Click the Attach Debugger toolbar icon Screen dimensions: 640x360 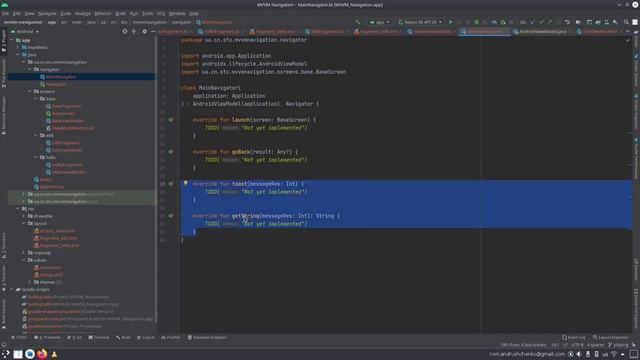pos(503,22)
